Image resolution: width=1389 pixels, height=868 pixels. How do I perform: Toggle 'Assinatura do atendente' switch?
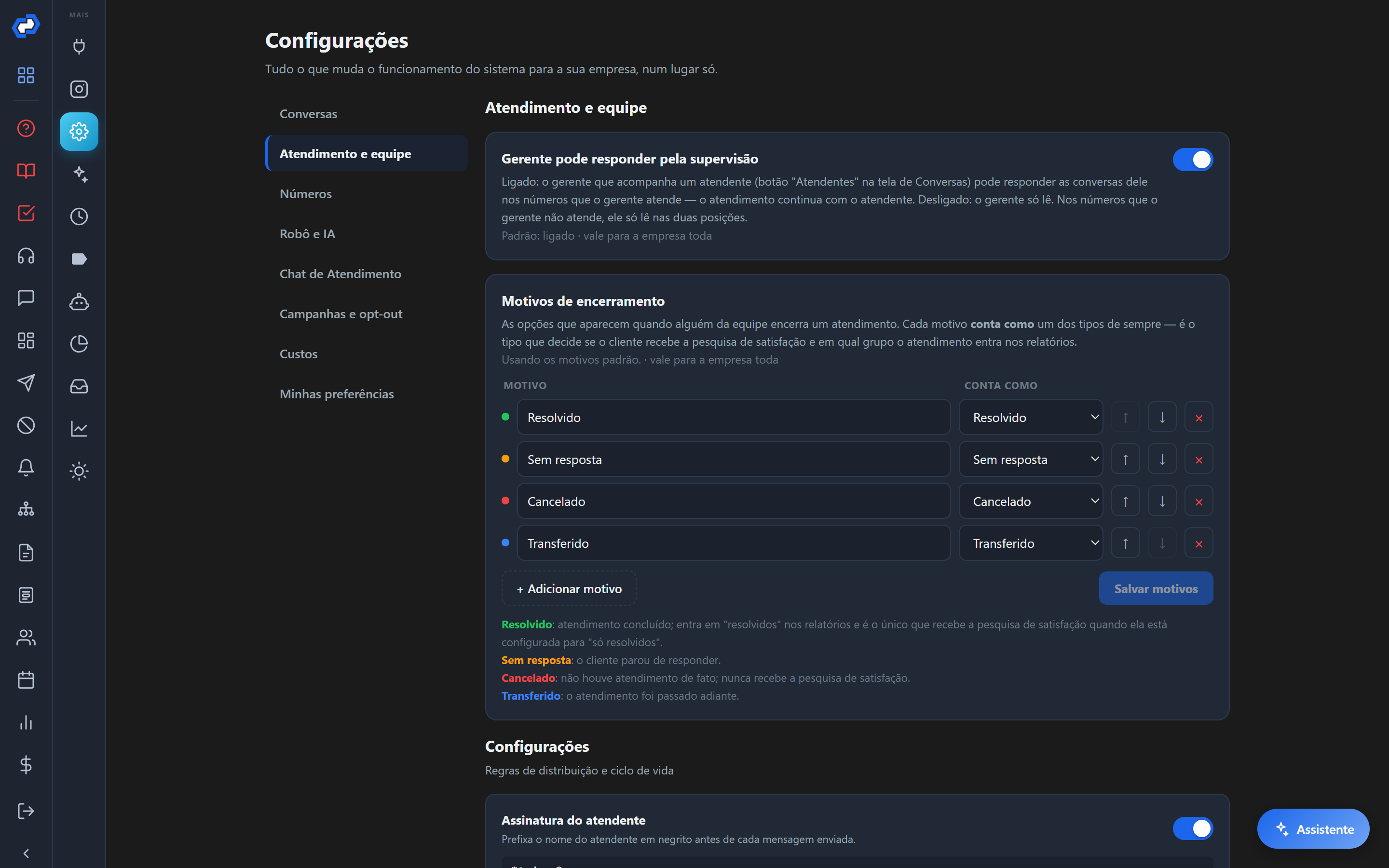[x=1193, y=828]
